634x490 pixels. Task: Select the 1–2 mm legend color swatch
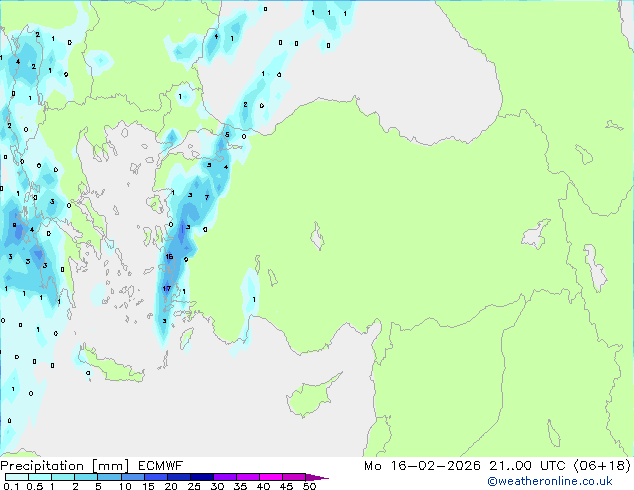coord(63,477)
